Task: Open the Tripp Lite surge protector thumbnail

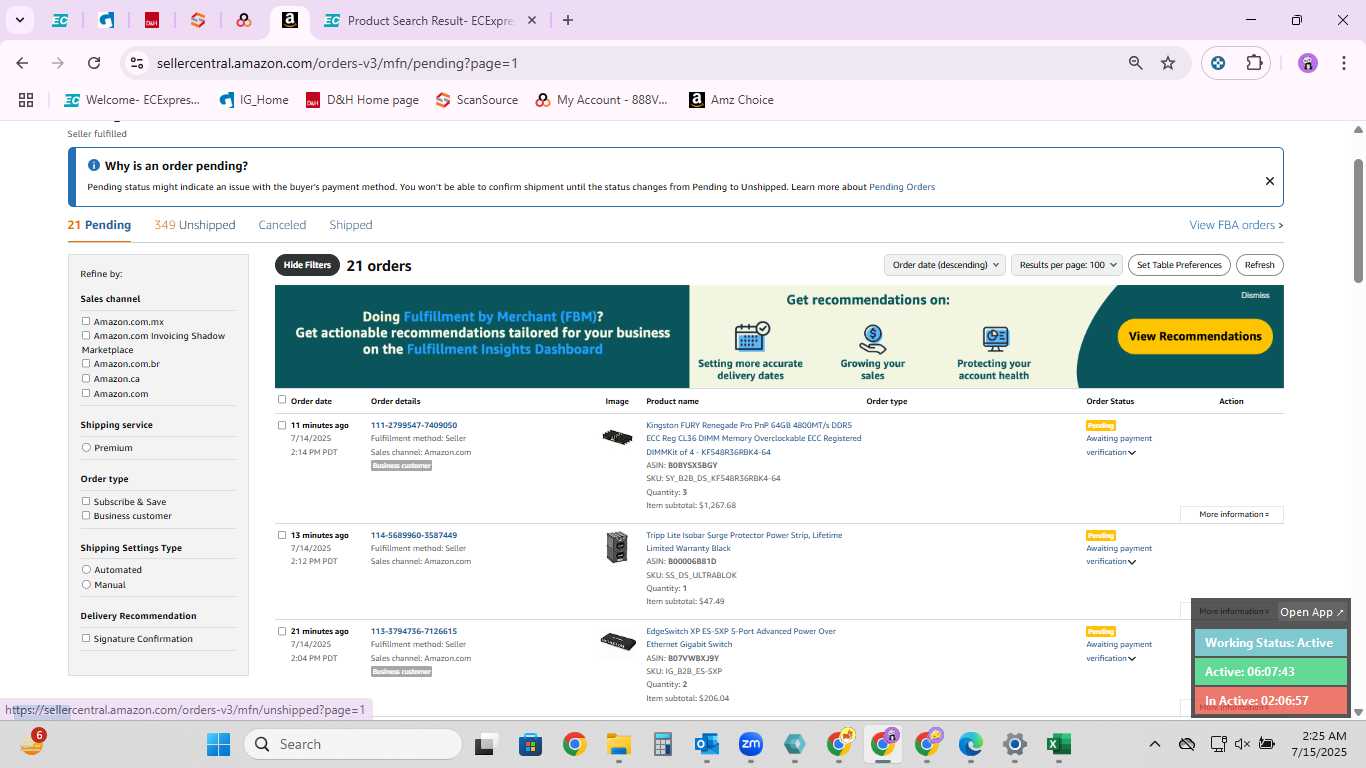Action: [x=617, y=547]
